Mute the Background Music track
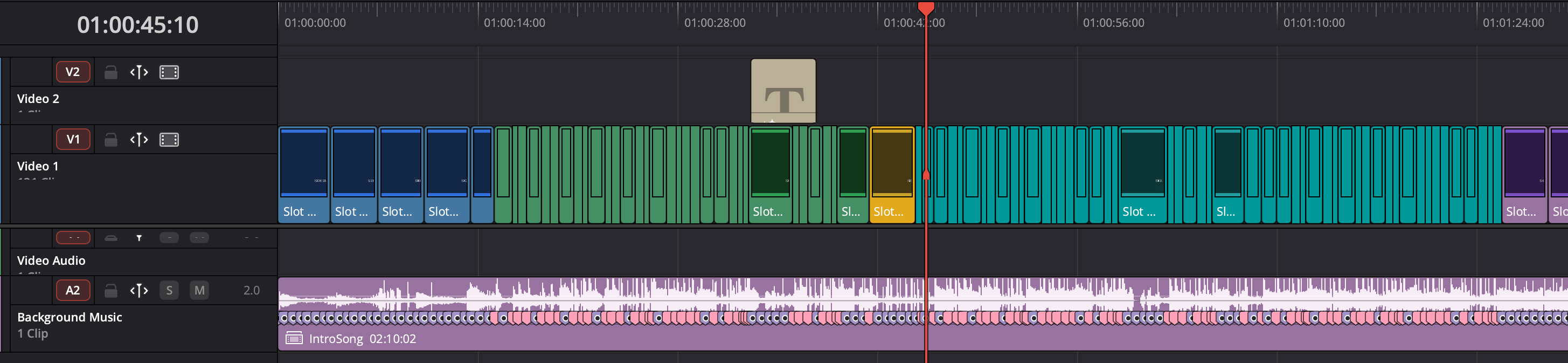Screen dimensions: 1568x363 200,291
